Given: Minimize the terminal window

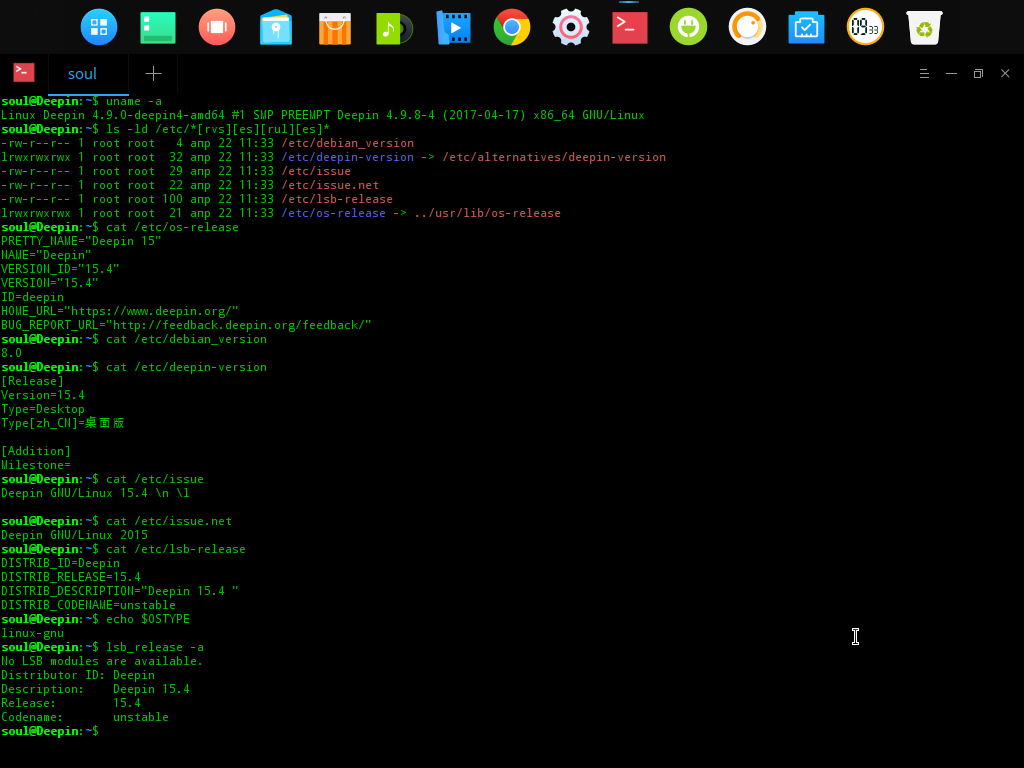Looking at the screenshot, I should point(952,73).
